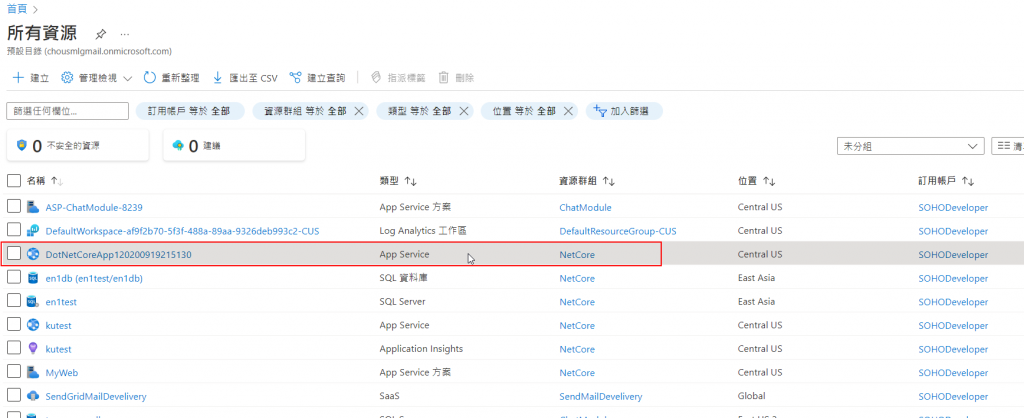
Task: Open SendMailDevelivery resource group link
Action: click(601, 396)
